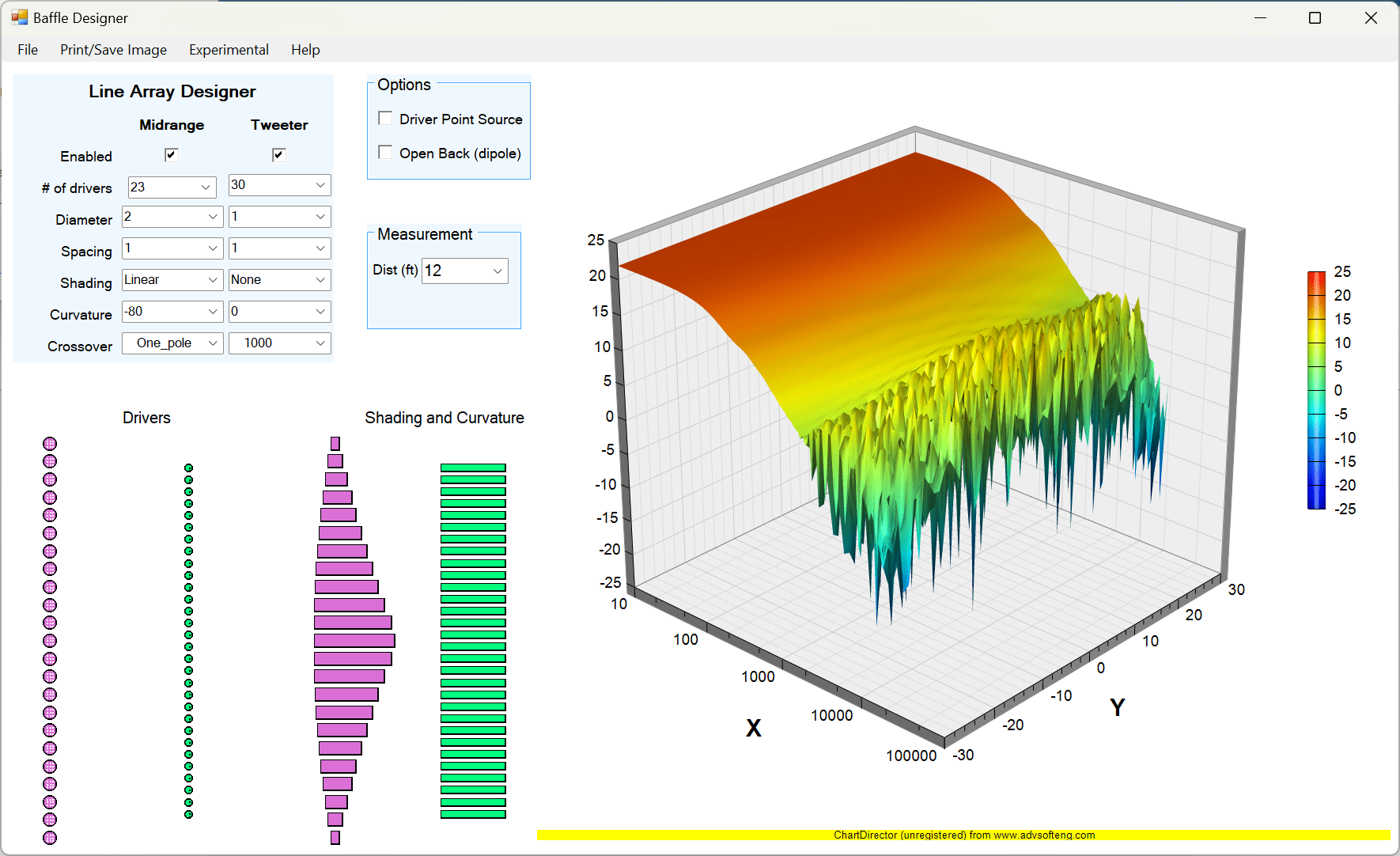Open Midrange Curvature dropdown showing -80

coord(172,312)
